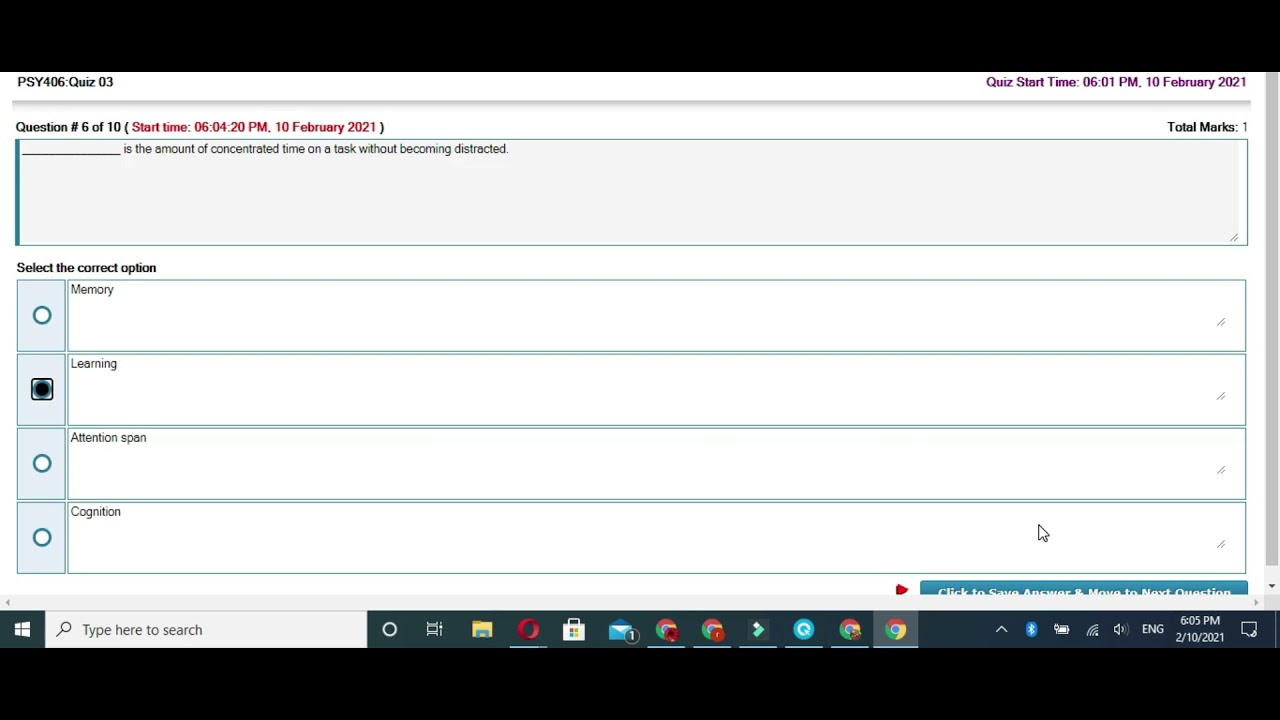Image resolution: width=1280 pixels, height=720 pixels.
Task: Click Save Answer & Move to Next Question
Action: (1083, 589)
